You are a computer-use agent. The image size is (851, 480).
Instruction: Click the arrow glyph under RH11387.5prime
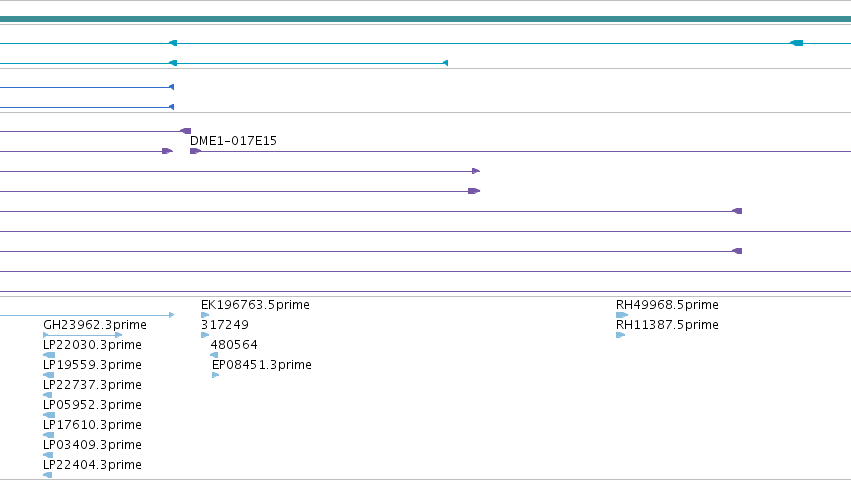[620, 335]
